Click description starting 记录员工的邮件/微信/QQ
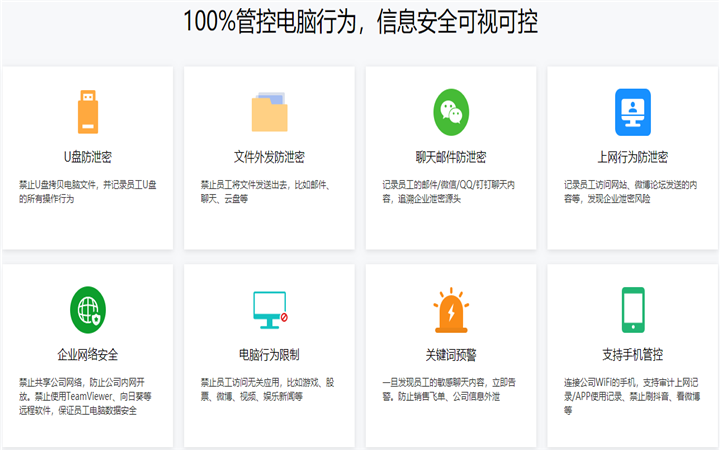 click(x=449, y=191)
